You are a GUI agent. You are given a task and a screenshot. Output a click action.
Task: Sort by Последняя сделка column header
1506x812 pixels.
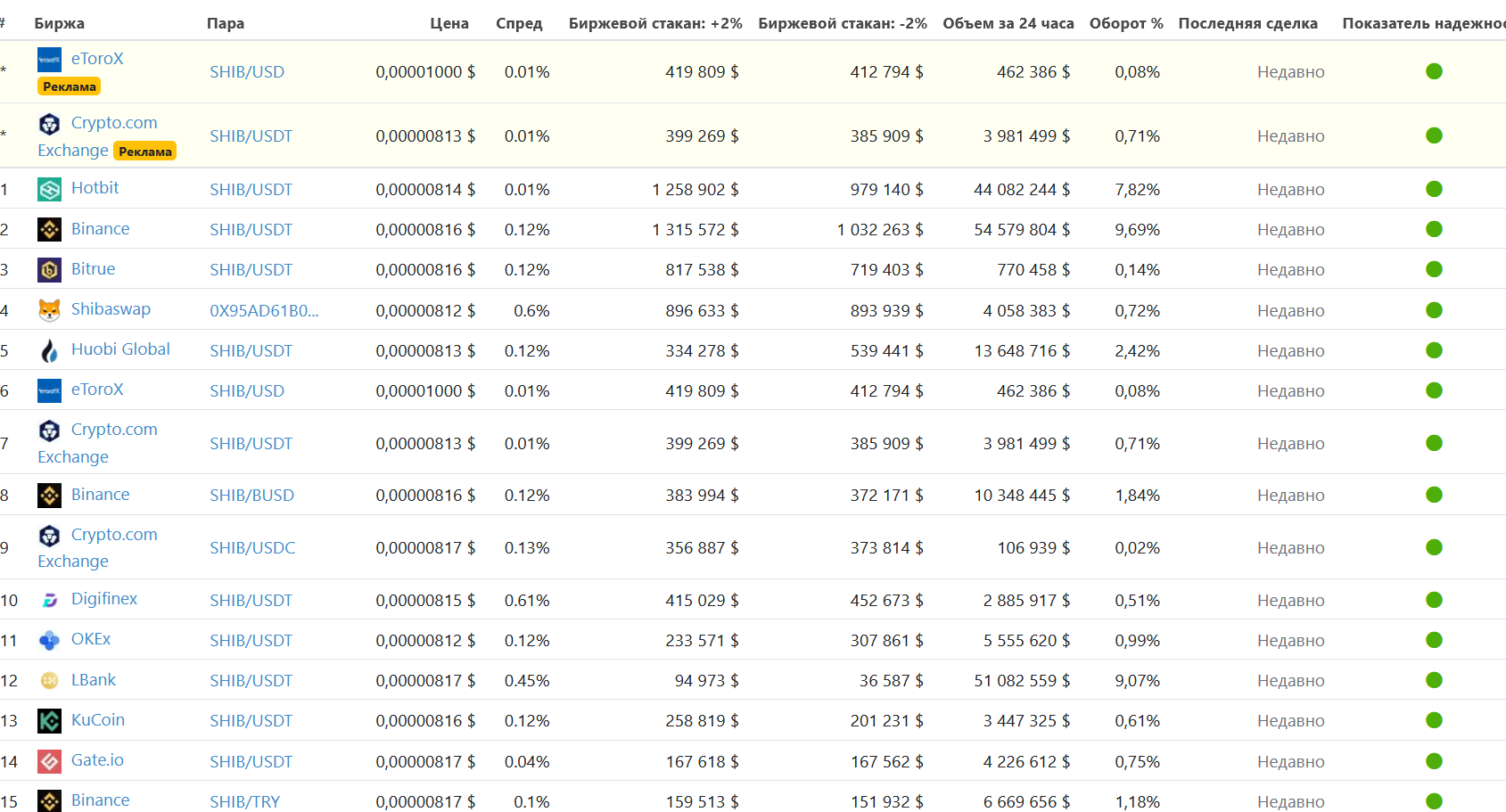[x=1248, y=23]
